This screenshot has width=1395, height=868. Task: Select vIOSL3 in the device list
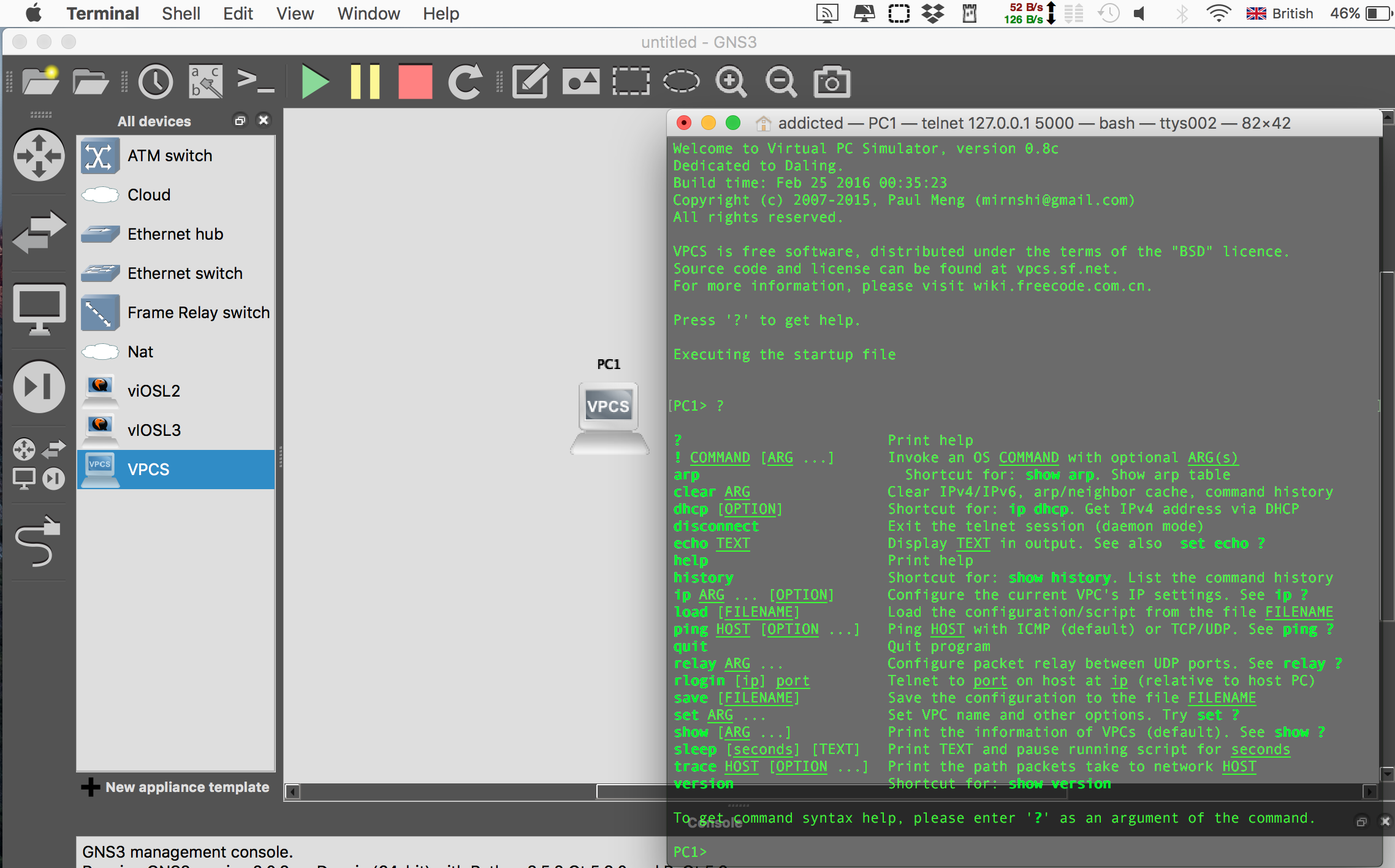[x=176, y=430]
